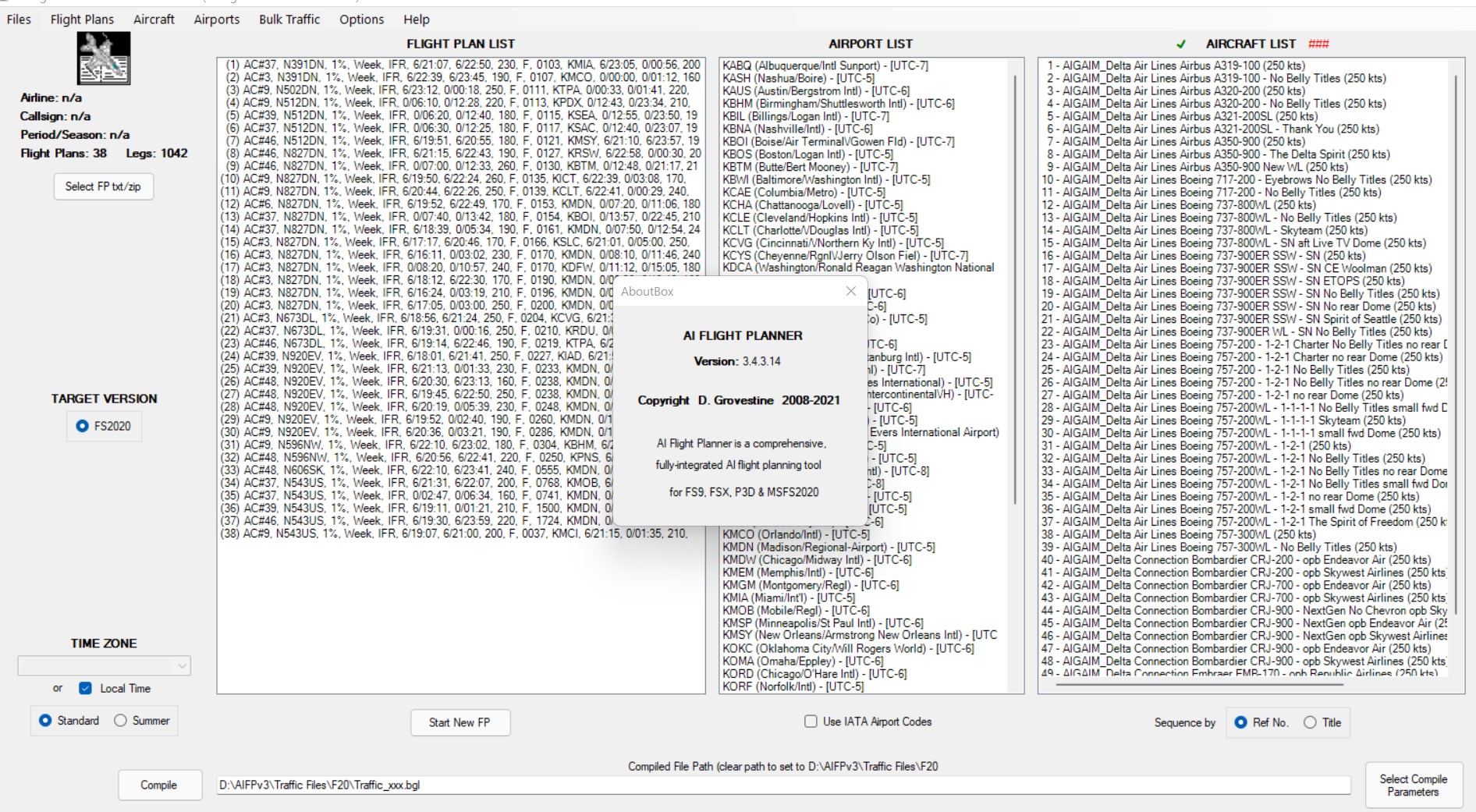
Task: Sequence aircraft by Ref No.
Action: [1261, 722]
